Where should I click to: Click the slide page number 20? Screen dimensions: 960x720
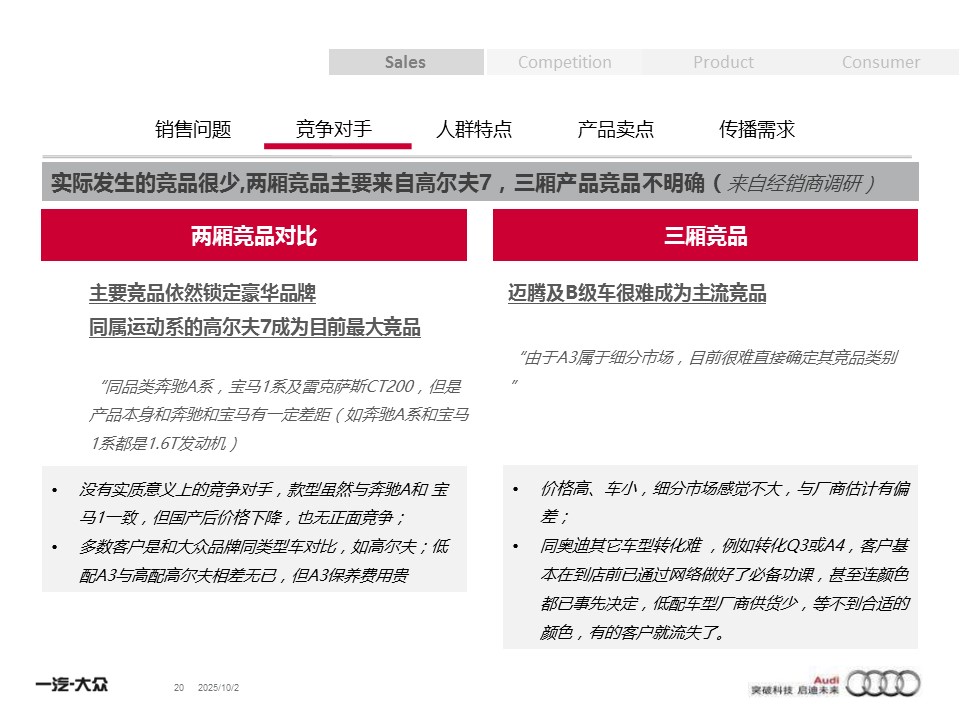[x=179, y=688]
